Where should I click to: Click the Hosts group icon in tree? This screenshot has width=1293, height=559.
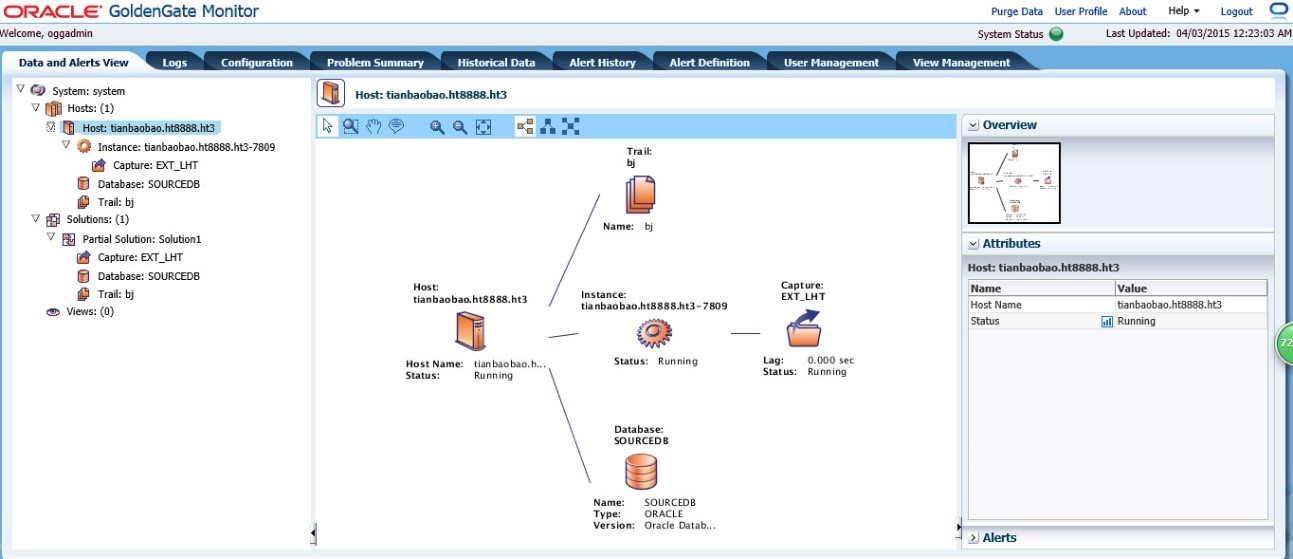pos(54,108)
